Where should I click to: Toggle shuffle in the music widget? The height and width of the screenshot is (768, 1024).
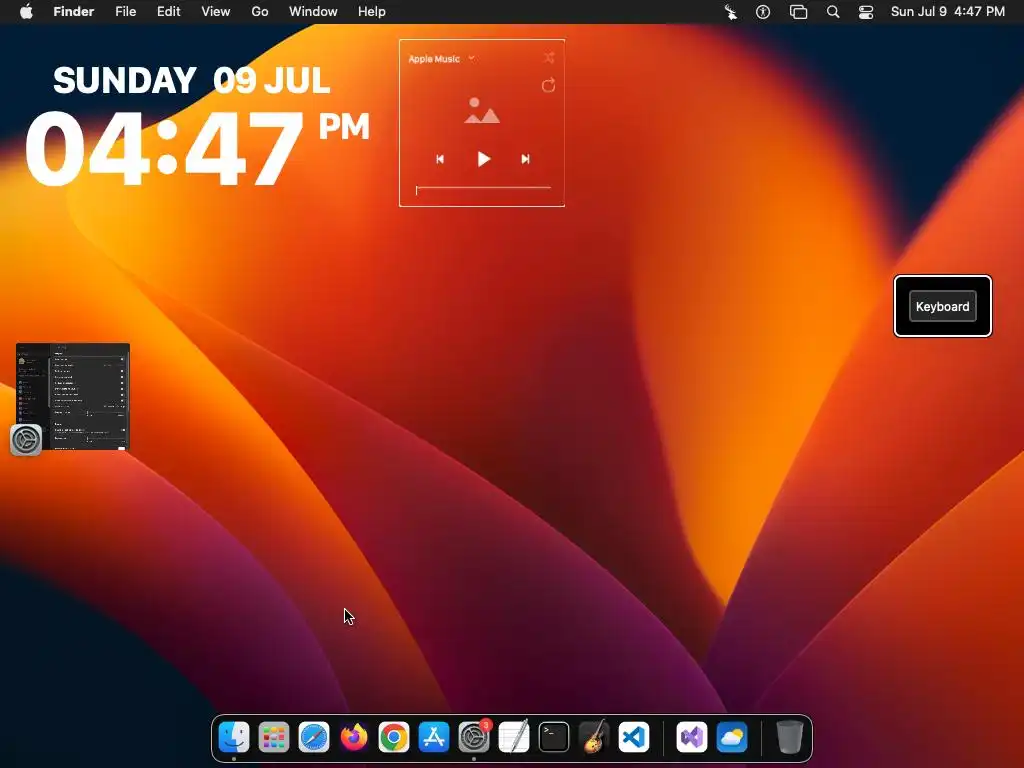point(549,58)
